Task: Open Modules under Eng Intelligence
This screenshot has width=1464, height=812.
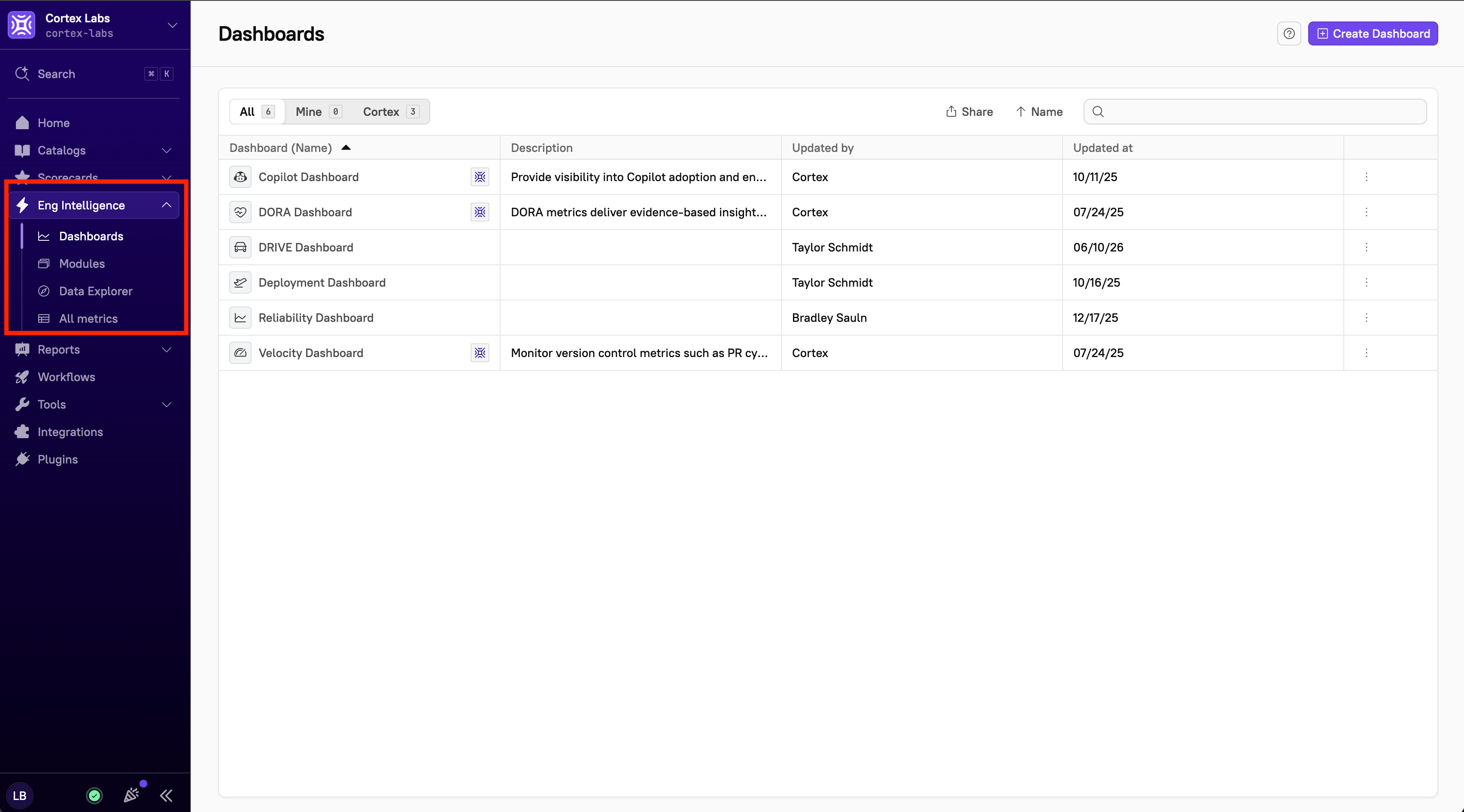Action: coord(82,264)
